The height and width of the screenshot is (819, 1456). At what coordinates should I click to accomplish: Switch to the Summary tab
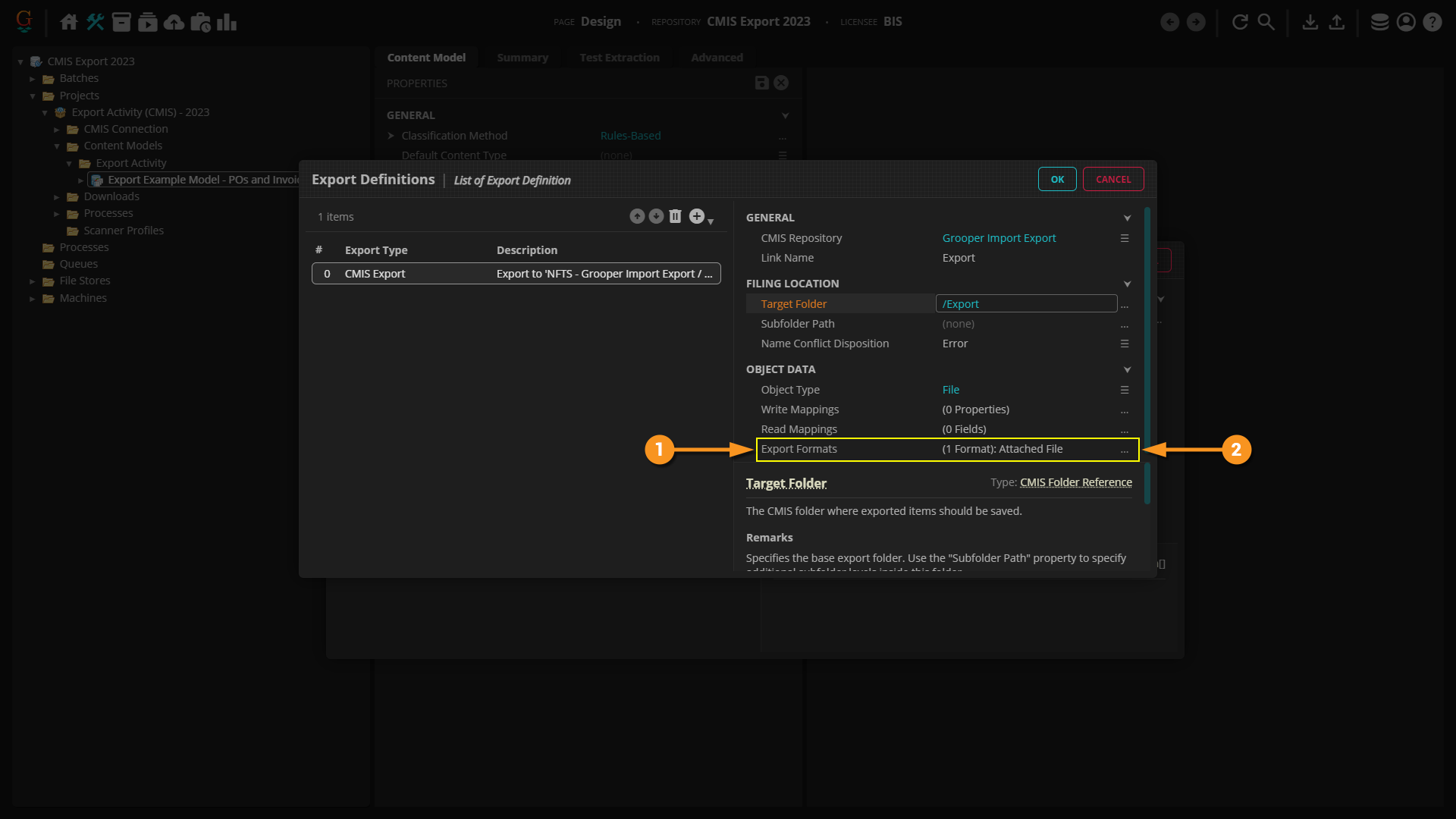(x=522, y=58)
